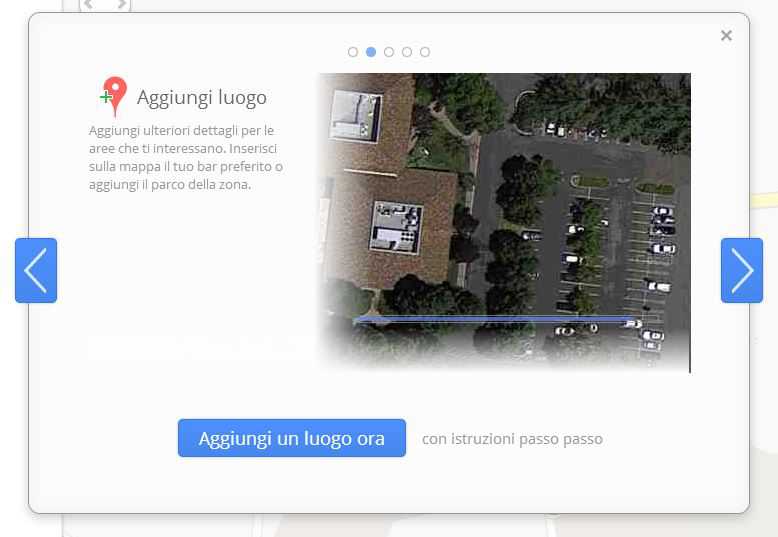Select the highlighted second pagination dot

click(x=371, y=52)
